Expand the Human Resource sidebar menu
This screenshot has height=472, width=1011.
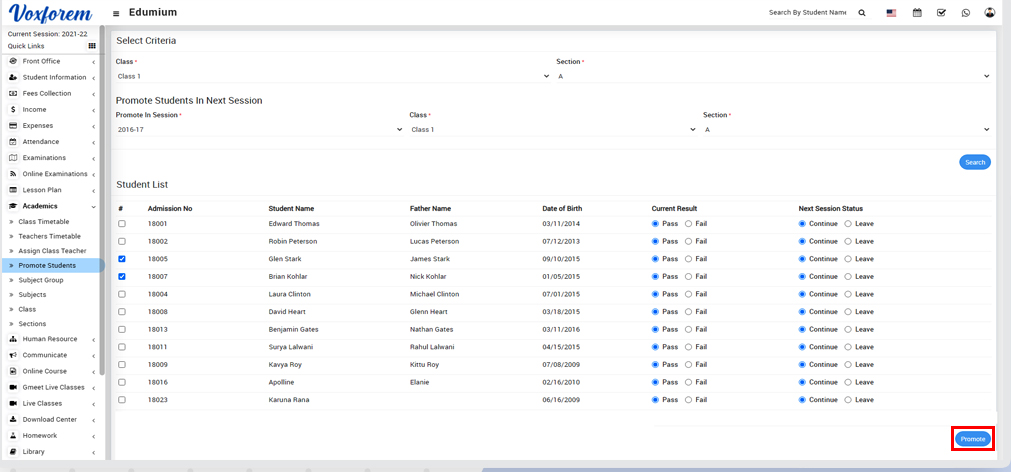click(52, 339)
